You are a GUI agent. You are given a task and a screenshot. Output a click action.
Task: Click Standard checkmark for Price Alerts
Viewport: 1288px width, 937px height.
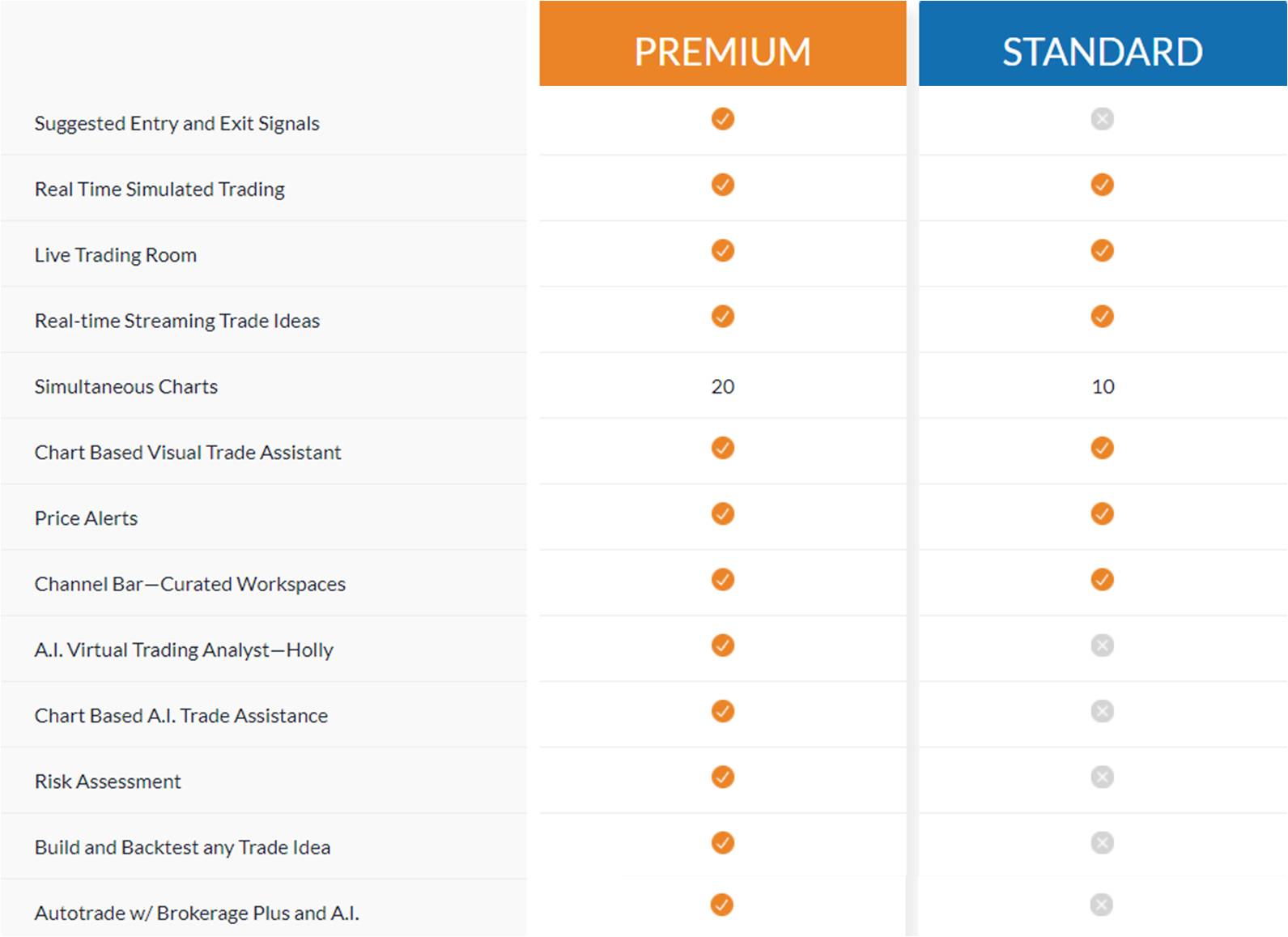(x=1102, y=513)
